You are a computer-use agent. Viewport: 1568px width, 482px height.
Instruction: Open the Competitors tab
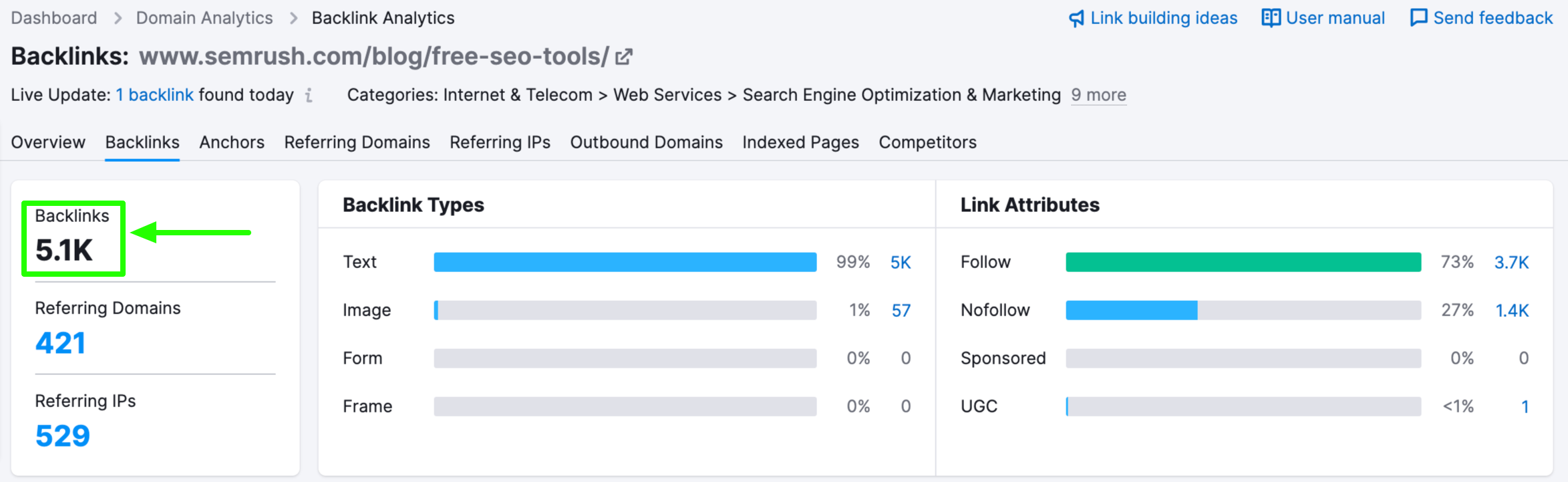(927, 142)
